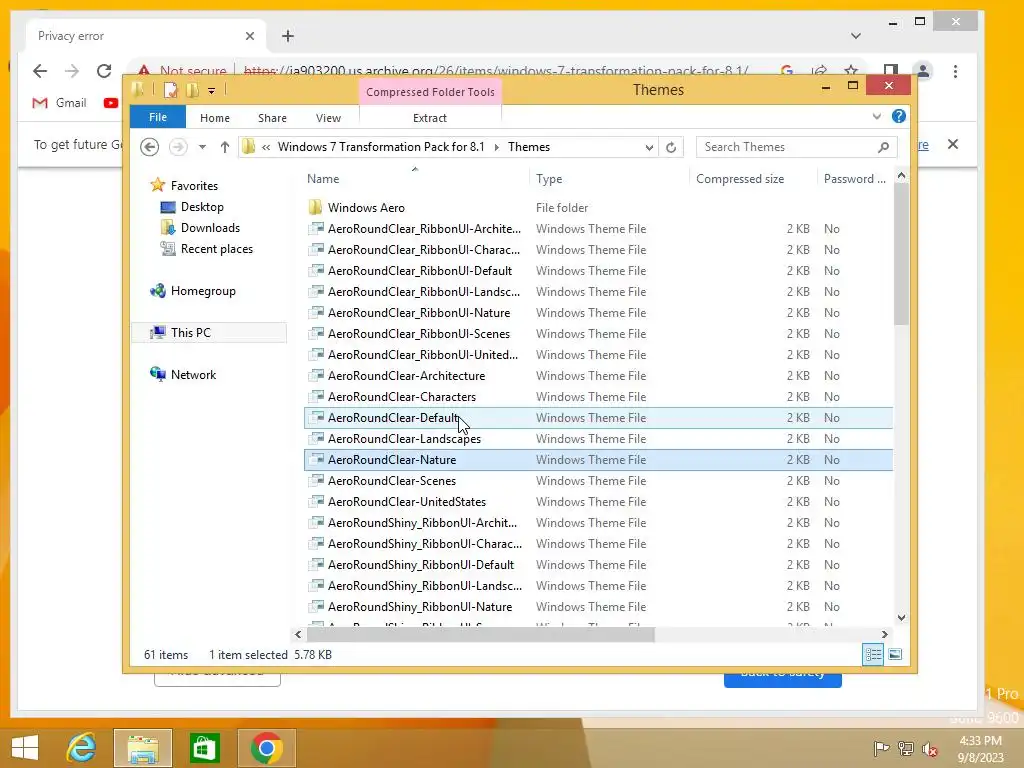1024x768 pixels.
Task: Open Downloads in the navigation pane
Action: [x=210, y=227]
